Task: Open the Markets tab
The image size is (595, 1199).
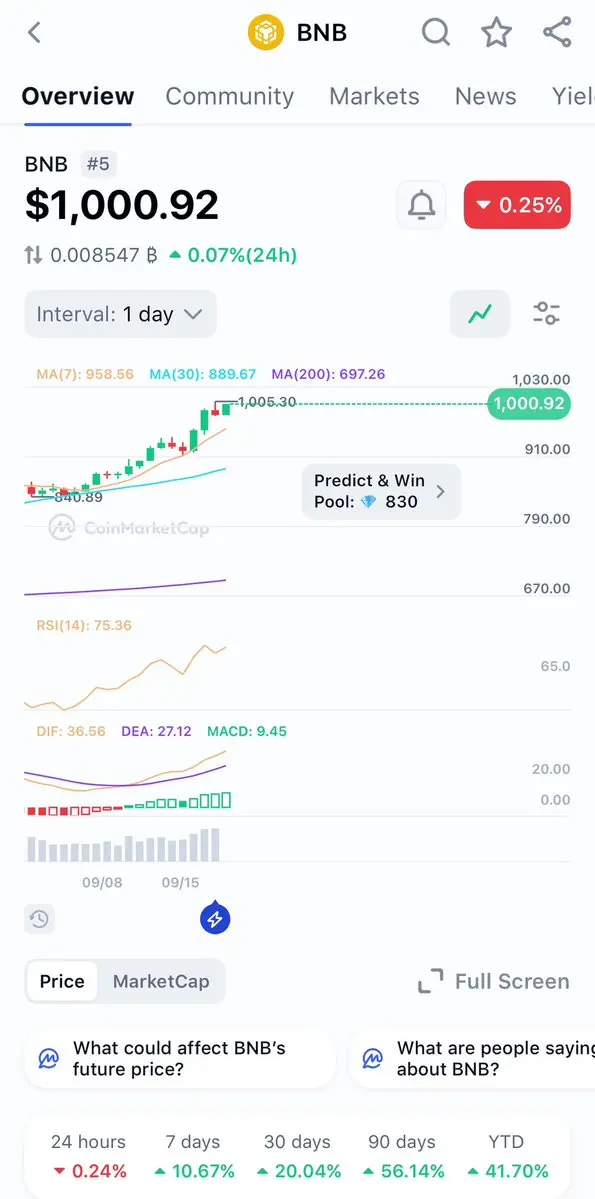Action: [374, 96]
